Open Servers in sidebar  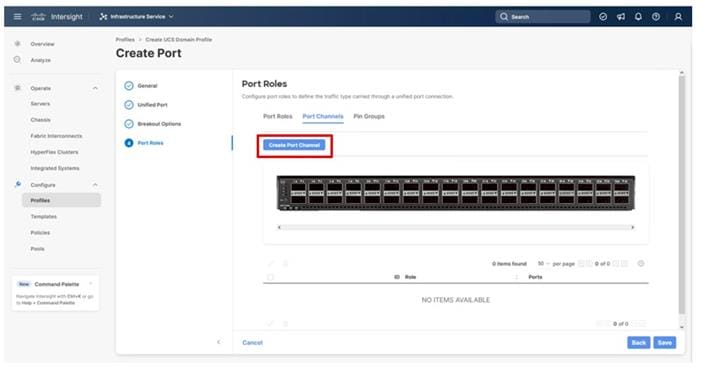pyautogui.click(x=40, y=104)
